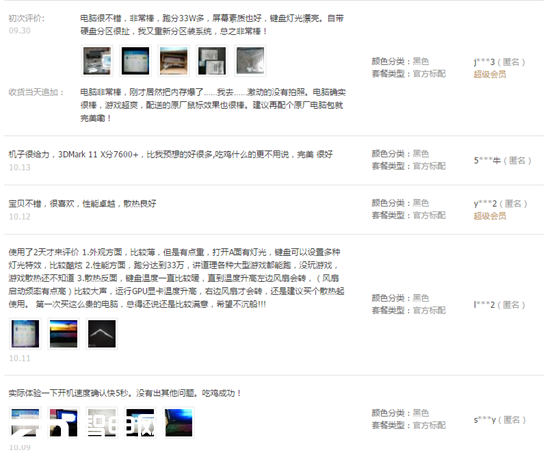View second photo in 10.09 review
The height and width of the screenshot is (459, 554).
click(63, 422)
